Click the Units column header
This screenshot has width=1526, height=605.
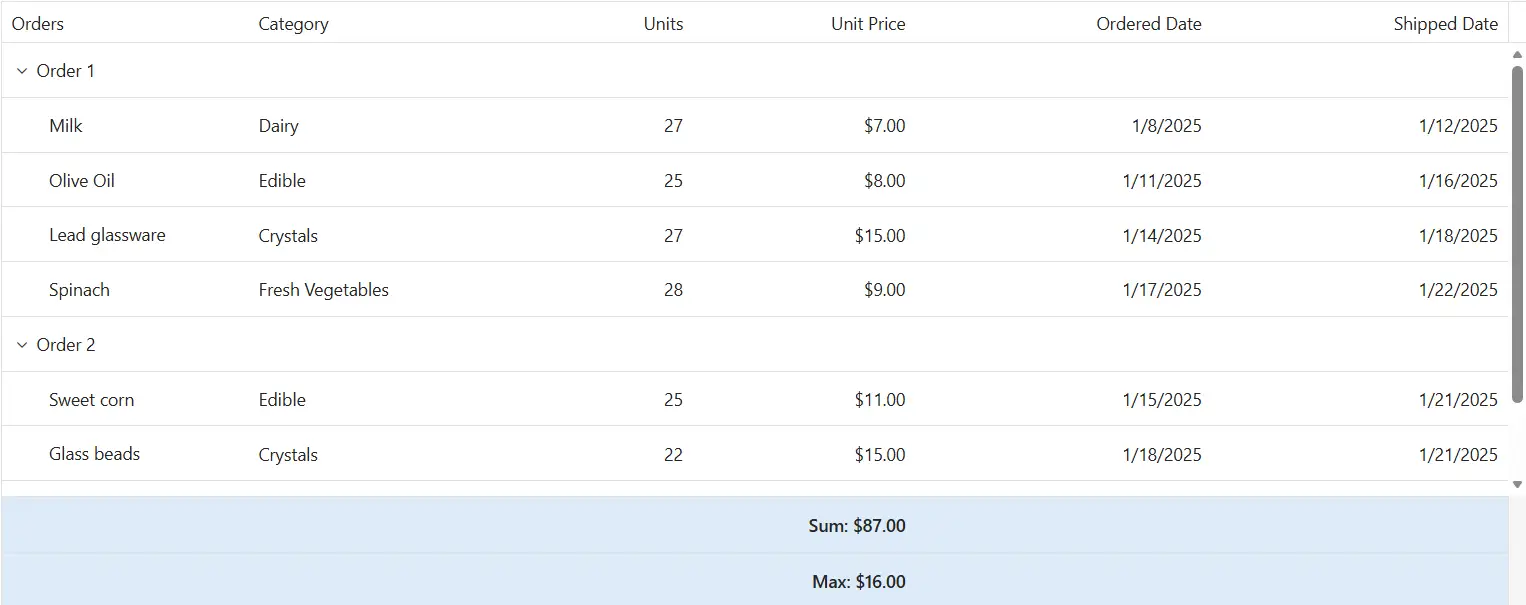pos(663,24)
